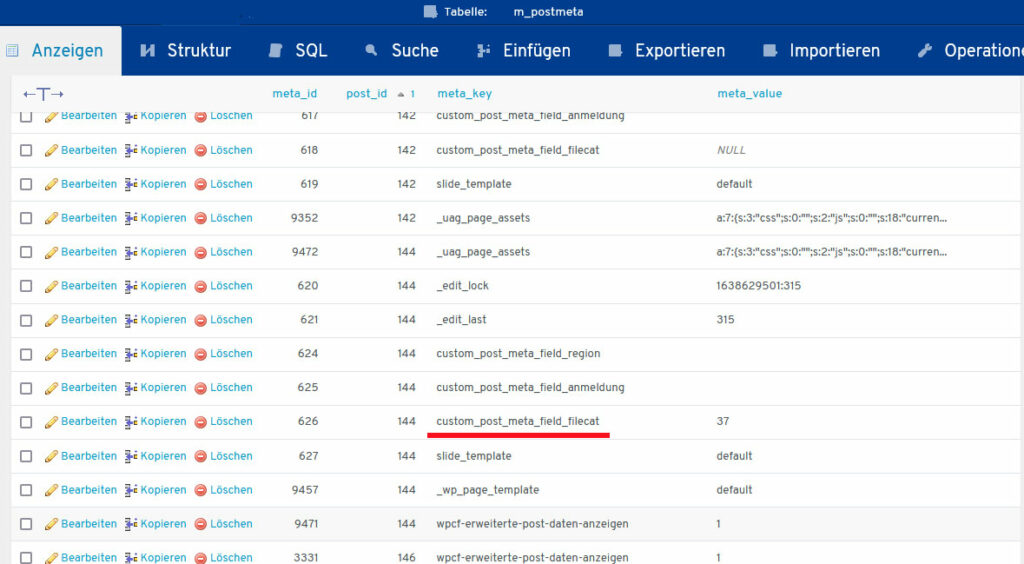The width and height of the screenshot is (1024, 564).
Task: Click the SQL tab icon
Action: click(x=276, y=50)
